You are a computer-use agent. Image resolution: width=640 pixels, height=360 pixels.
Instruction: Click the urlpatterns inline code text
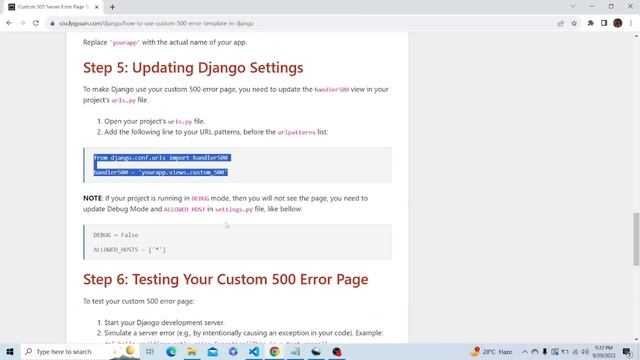[x=296, y=132]
